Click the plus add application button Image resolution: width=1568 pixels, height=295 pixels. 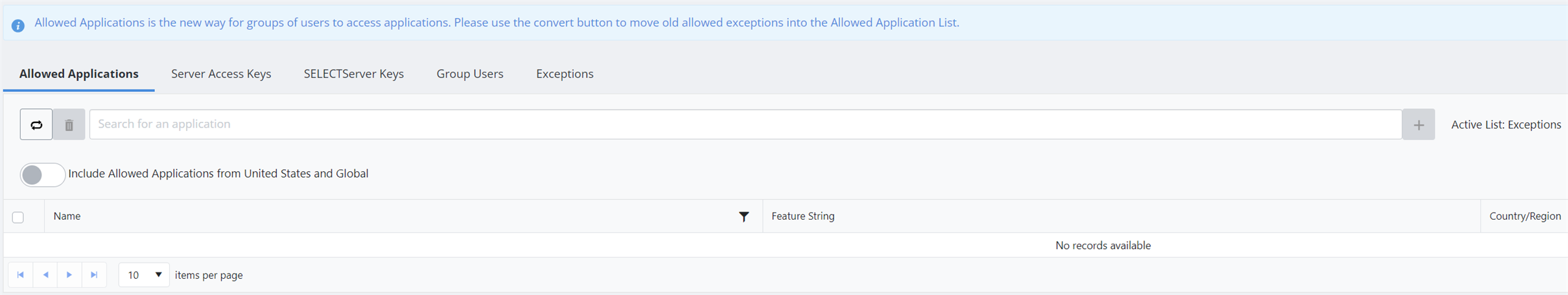[1418, 124]
